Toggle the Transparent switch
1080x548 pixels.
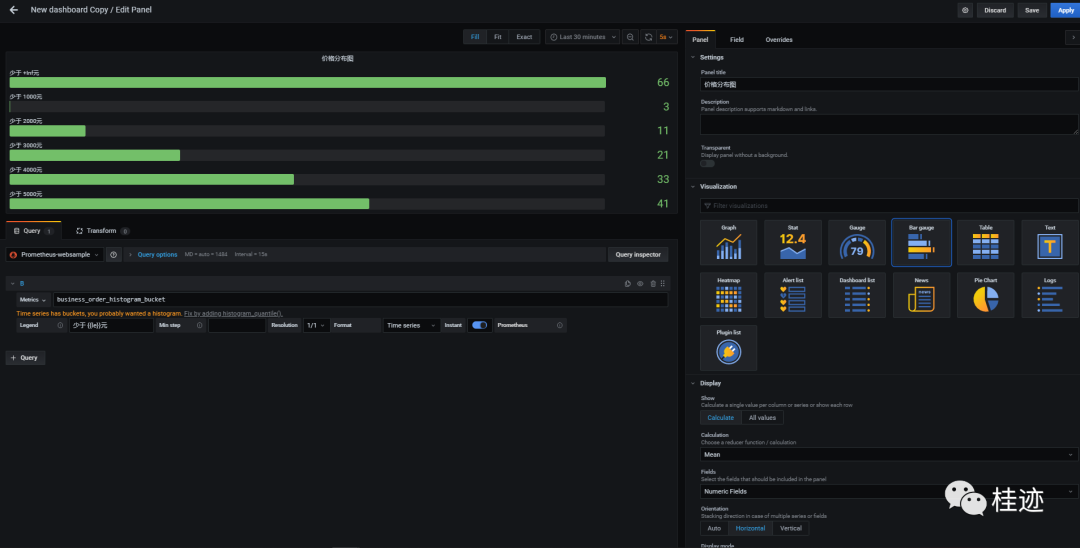pos(707,163)
